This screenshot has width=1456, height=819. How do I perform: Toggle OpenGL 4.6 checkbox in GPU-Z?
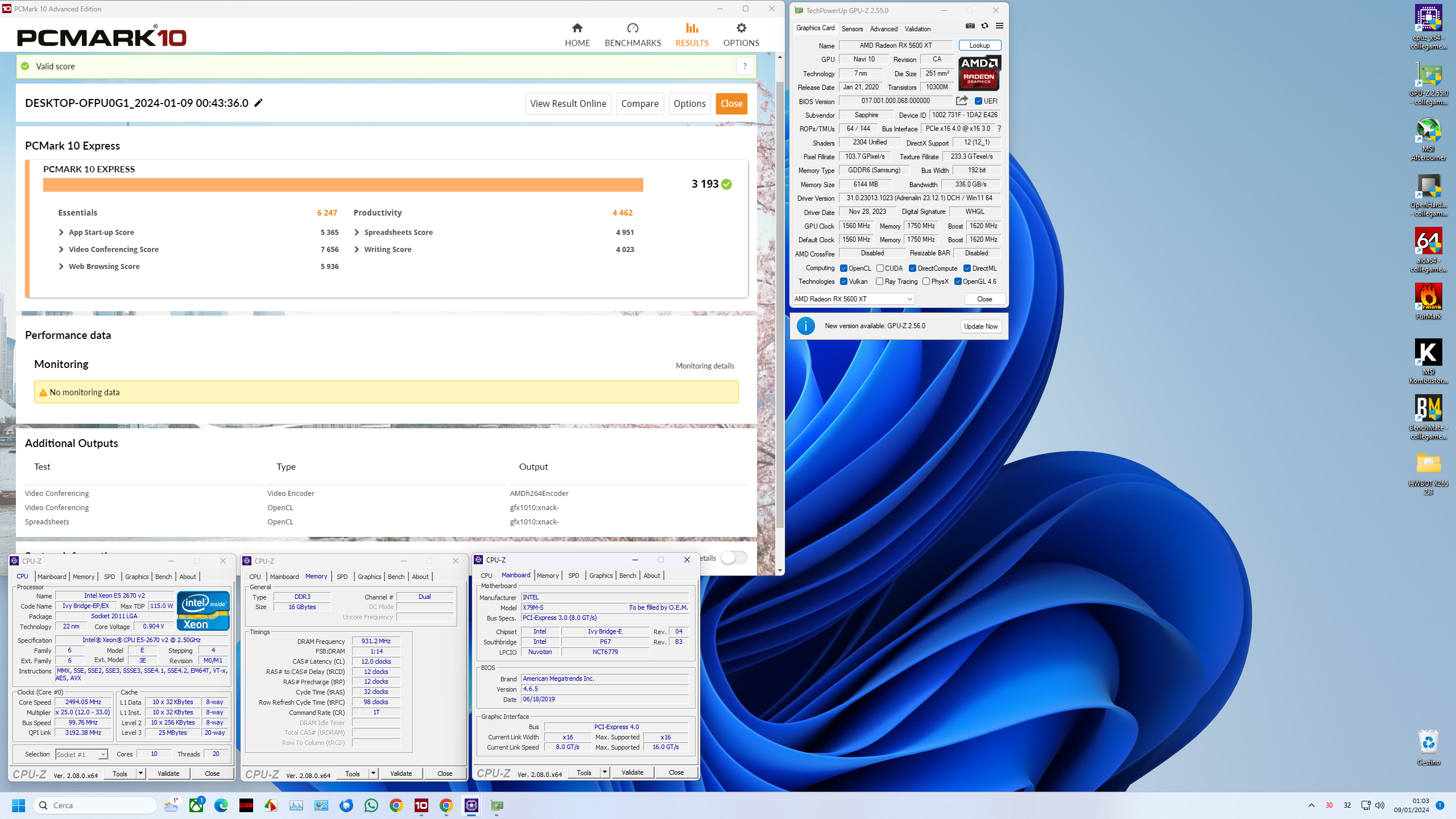coord(958,282)
